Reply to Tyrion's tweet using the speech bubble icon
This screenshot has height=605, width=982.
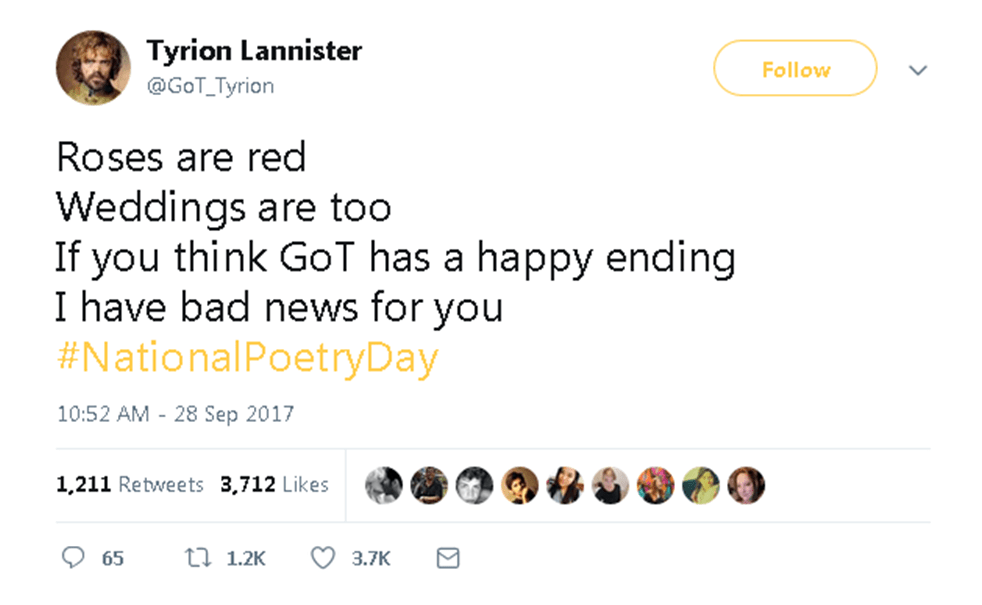pos(74,558)
